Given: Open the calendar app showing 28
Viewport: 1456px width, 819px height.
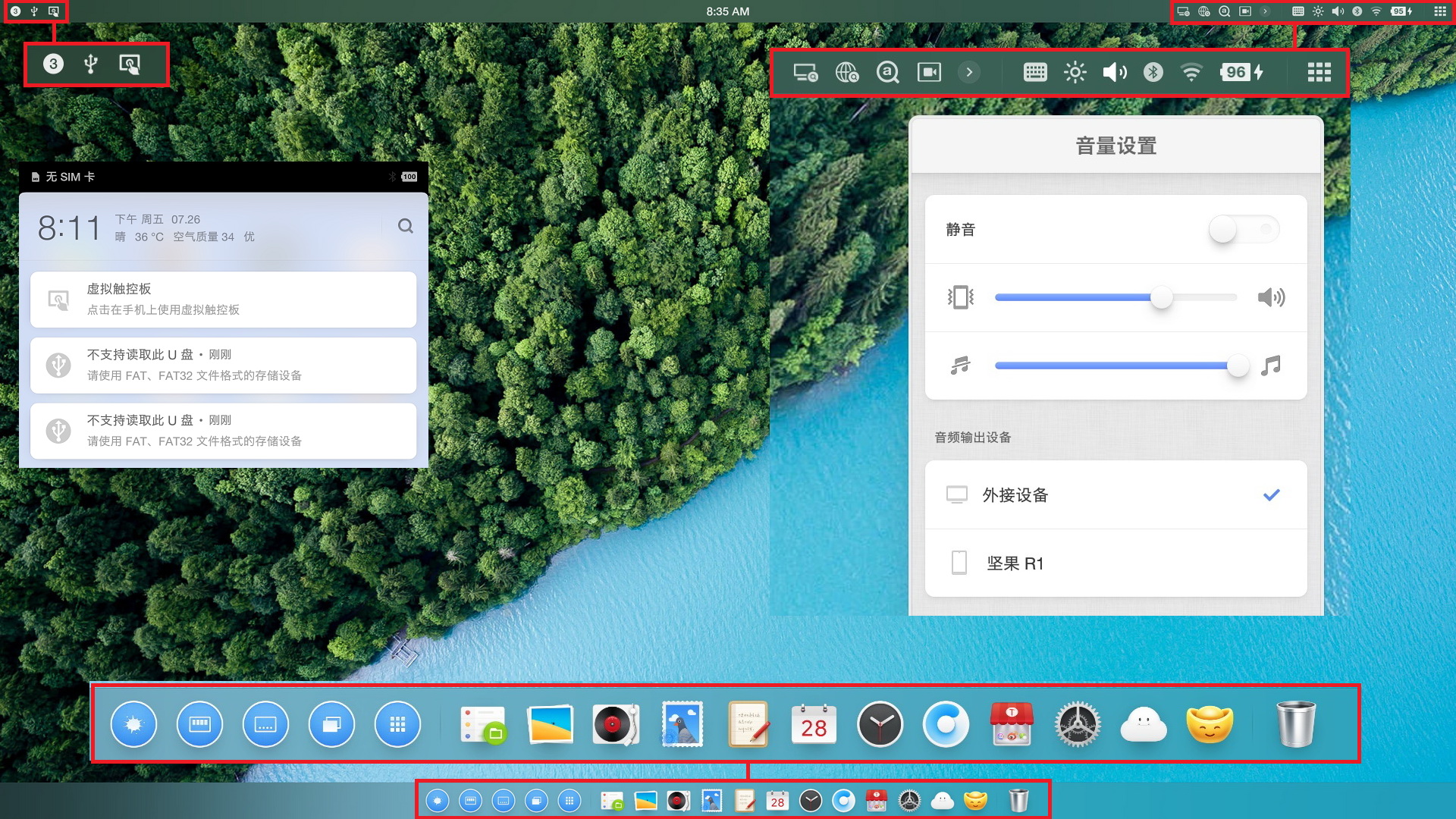Looking at the screenshot, I should 814,725.
